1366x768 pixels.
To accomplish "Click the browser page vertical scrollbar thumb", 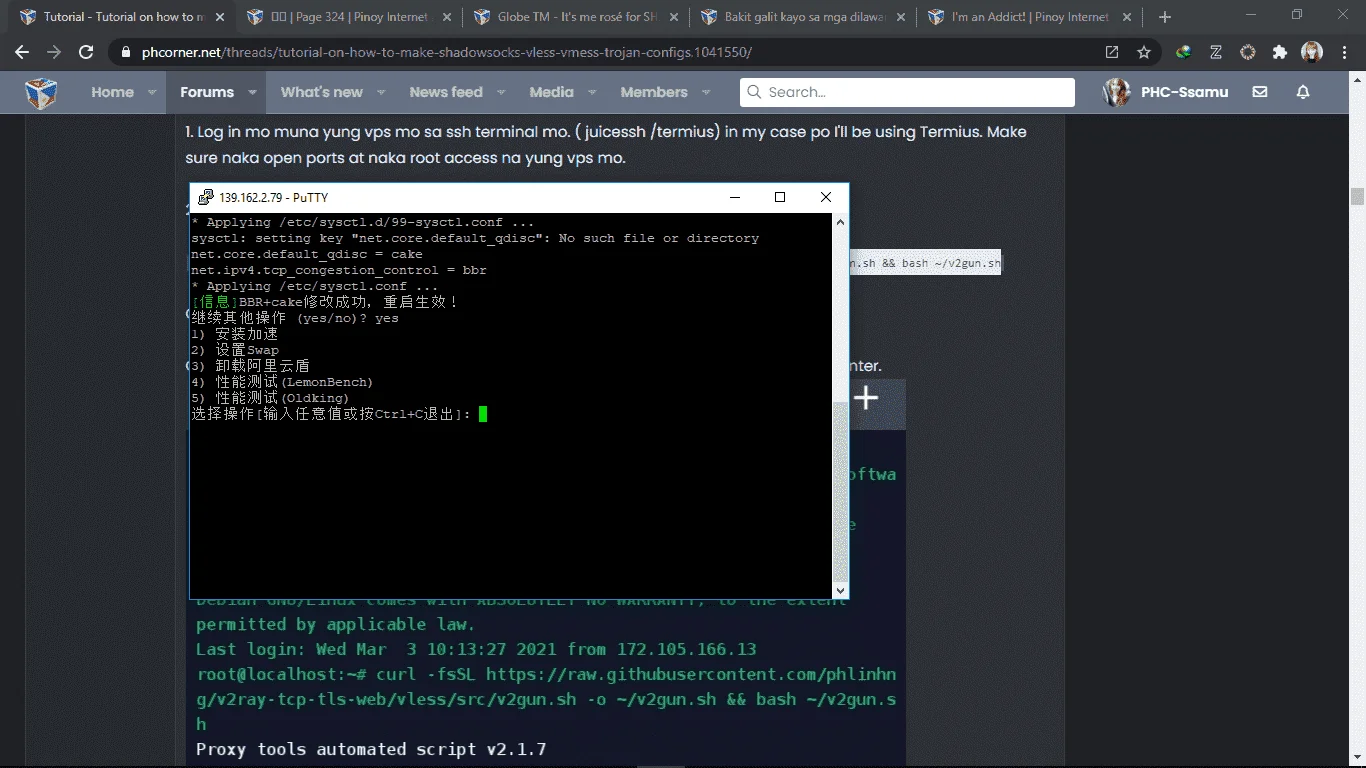I will pos(1357,196).
